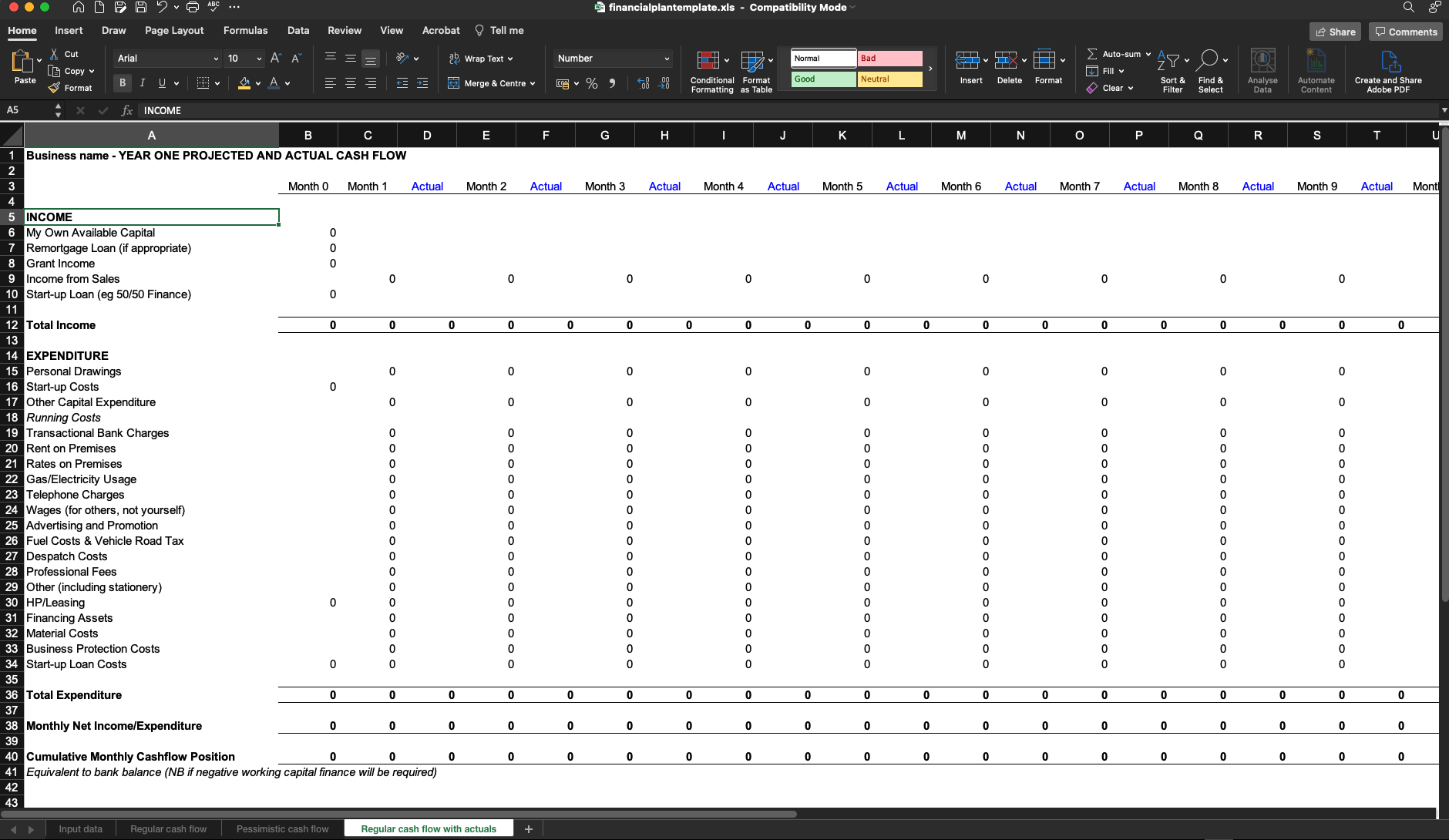The image size is (1449, 840).
Task: Click the percent style icon
Action: 592,83
